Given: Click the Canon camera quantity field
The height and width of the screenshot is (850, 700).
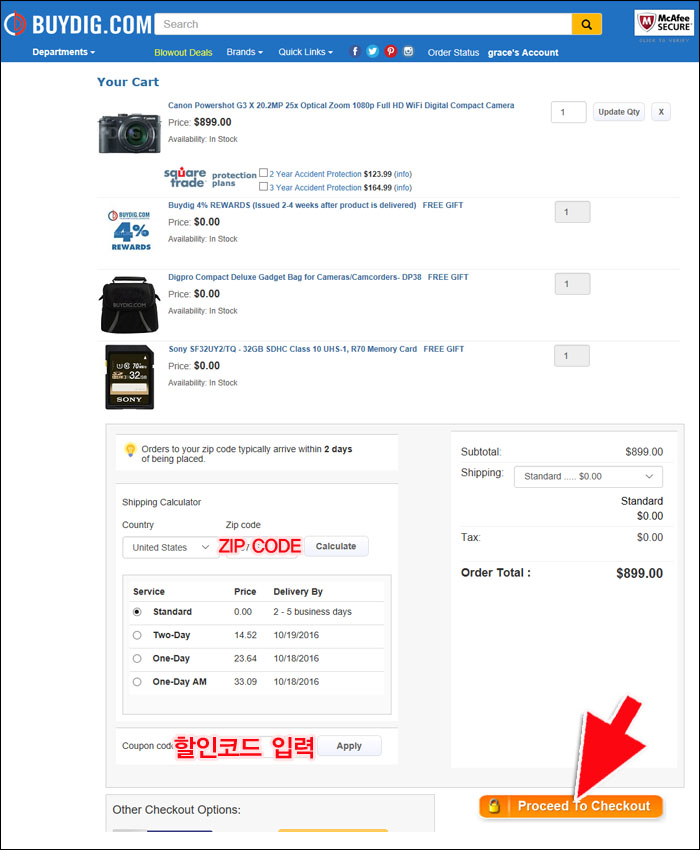Looking at the screenshot, I should tap(568, 112).
